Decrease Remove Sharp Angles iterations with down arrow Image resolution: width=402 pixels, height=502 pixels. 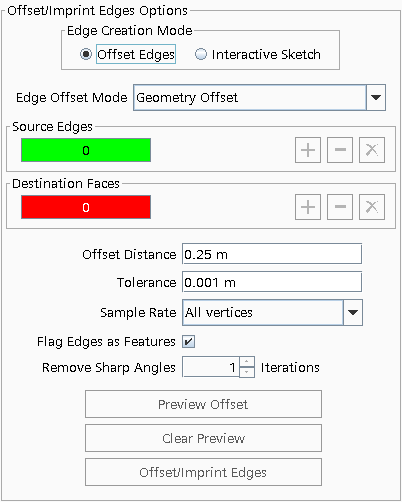pos(247,372)
